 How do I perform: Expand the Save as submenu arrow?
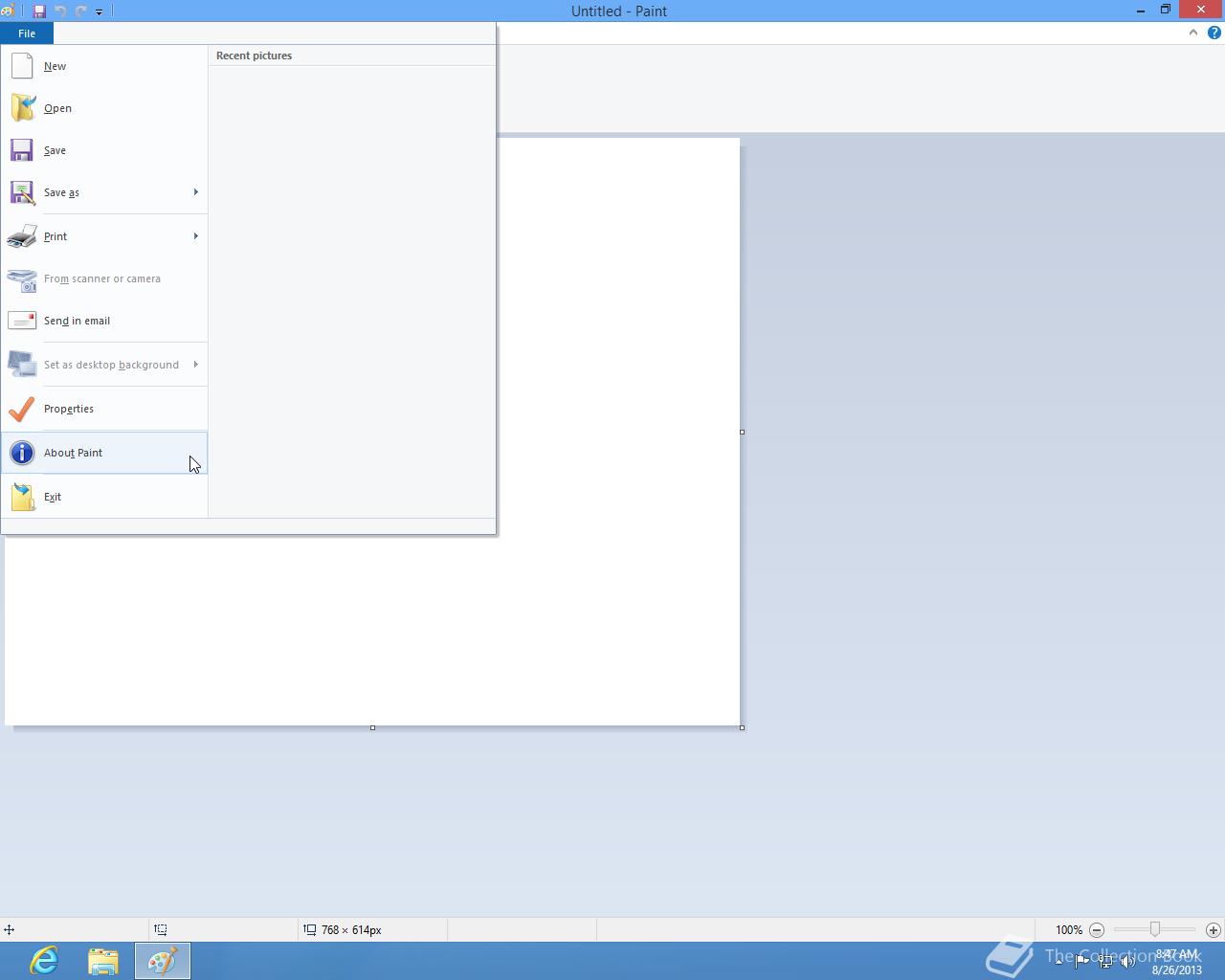tap(196, 192)
